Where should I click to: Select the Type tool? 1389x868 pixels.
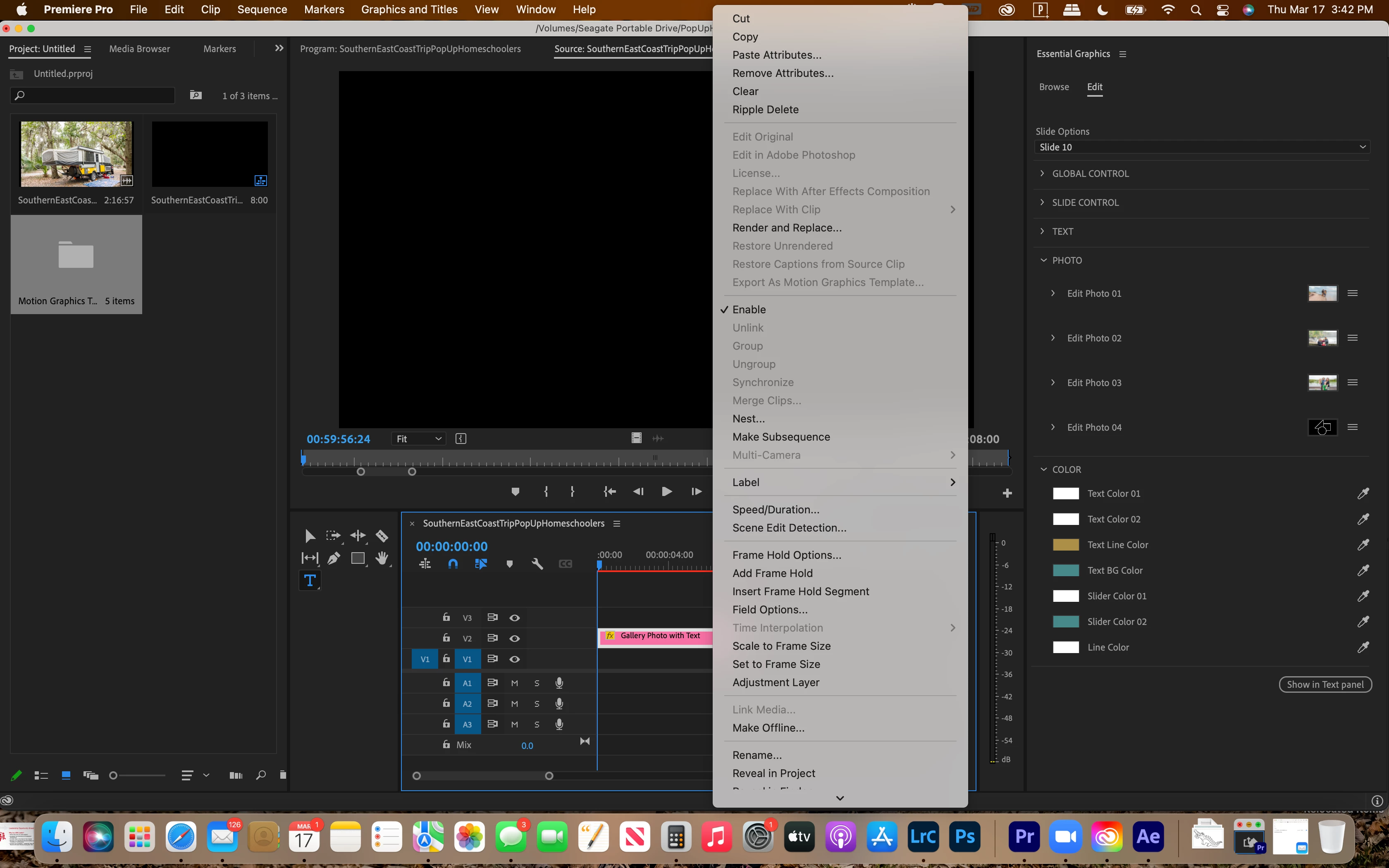pyautogui.click(x=310, y=580)
